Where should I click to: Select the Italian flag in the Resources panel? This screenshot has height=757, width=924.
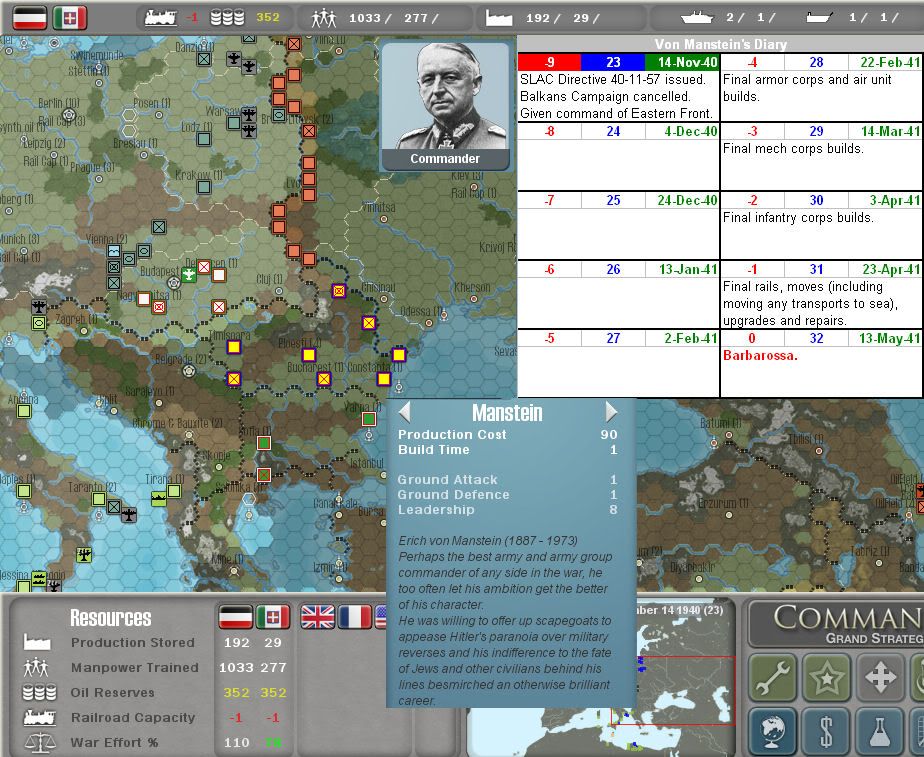click(x=273, y=617)
